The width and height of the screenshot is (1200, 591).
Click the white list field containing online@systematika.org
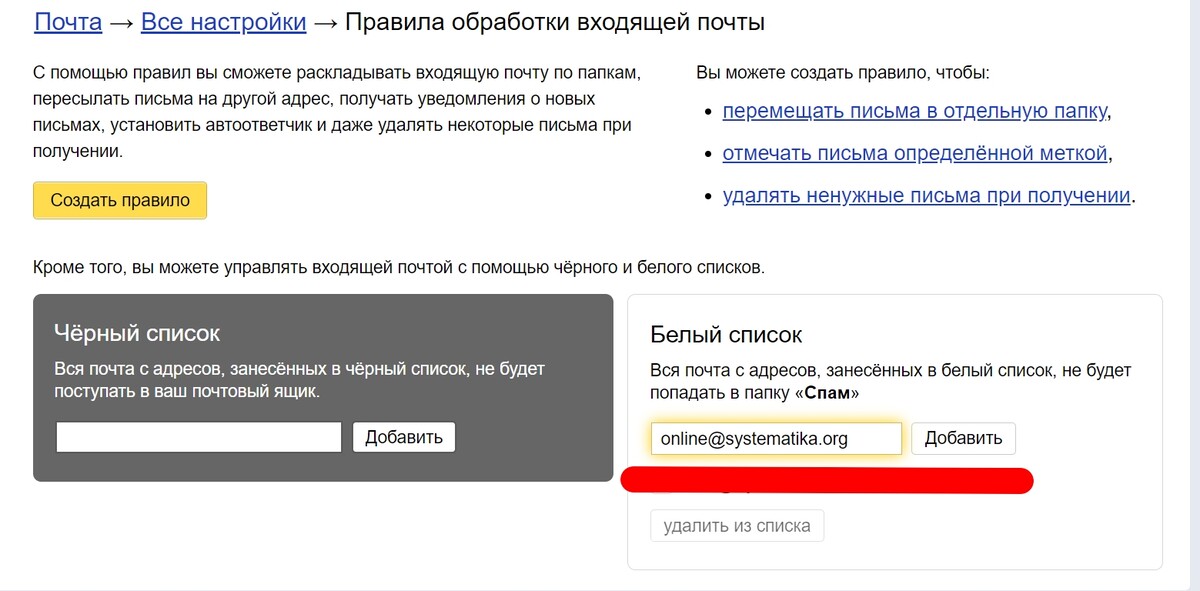[x=775, y=438]
